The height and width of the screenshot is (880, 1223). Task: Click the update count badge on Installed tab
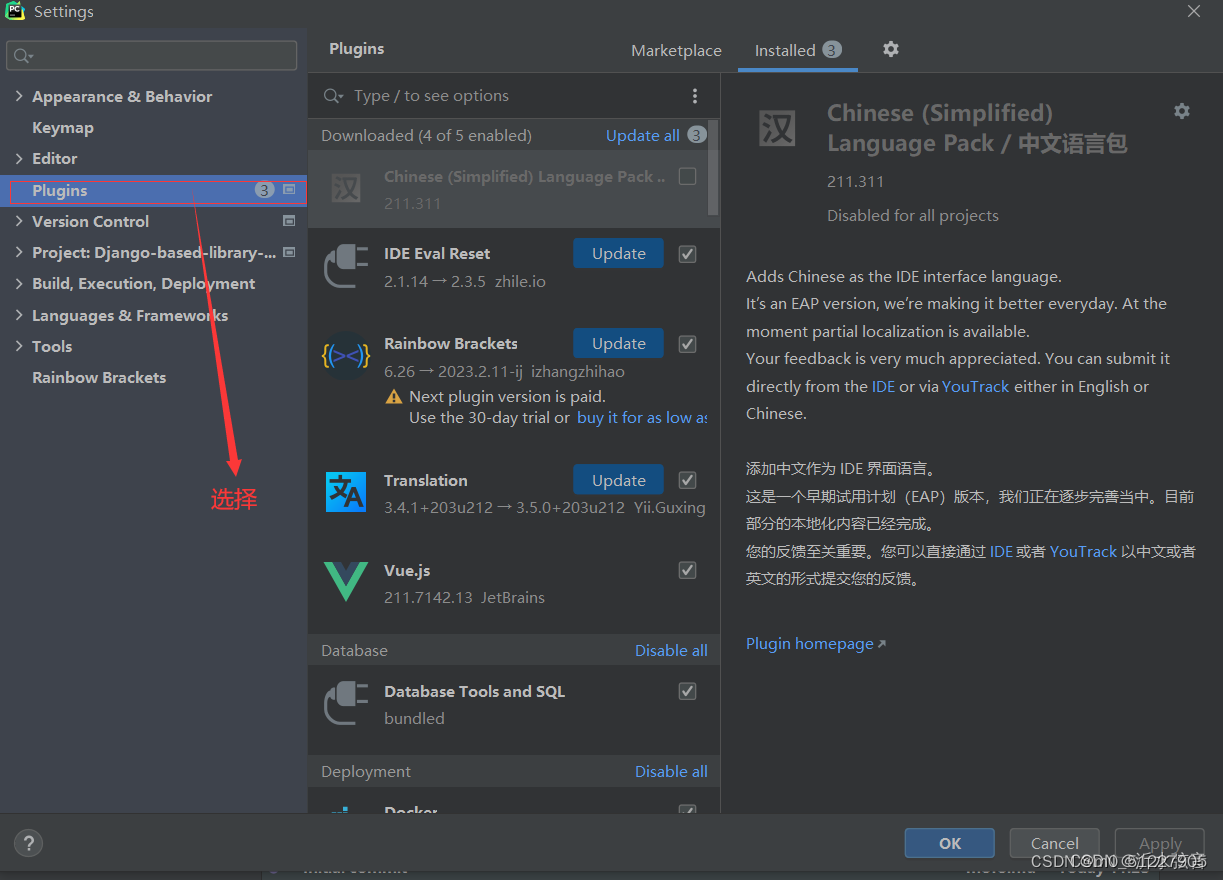tap(832, 49)
